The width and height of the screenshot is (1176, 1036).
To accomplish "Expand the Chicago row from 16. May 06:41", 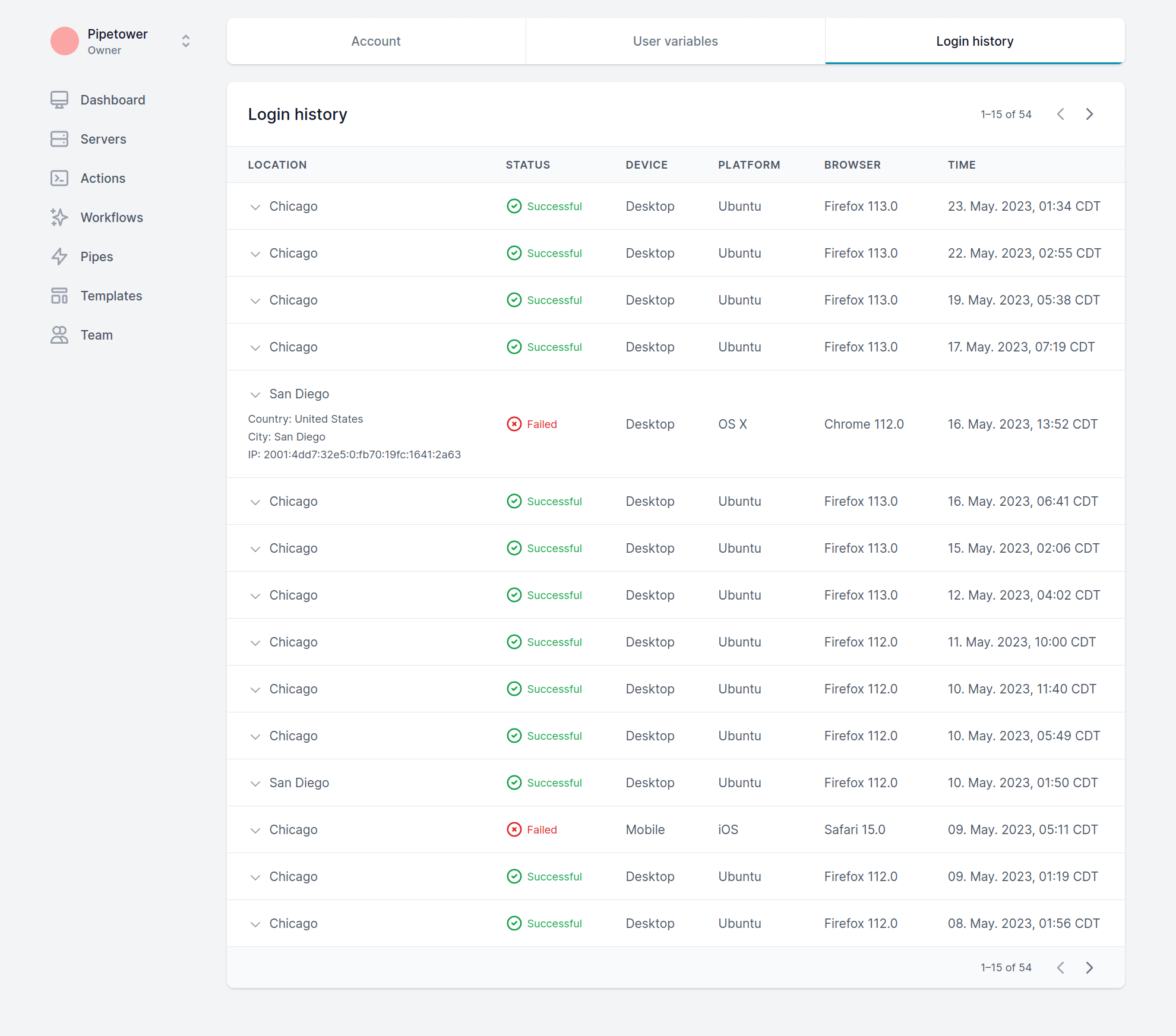I will point(255,502).
